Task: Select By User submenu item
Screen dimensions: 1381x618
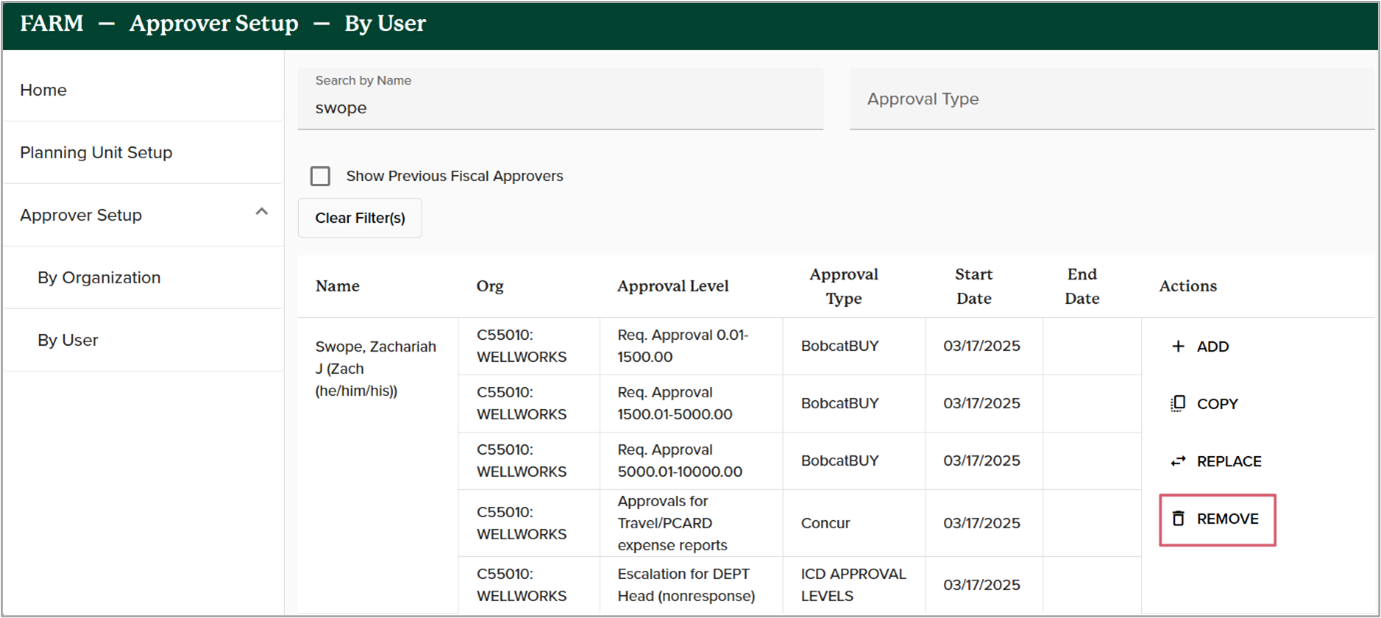Action: (x=68, y=340)
